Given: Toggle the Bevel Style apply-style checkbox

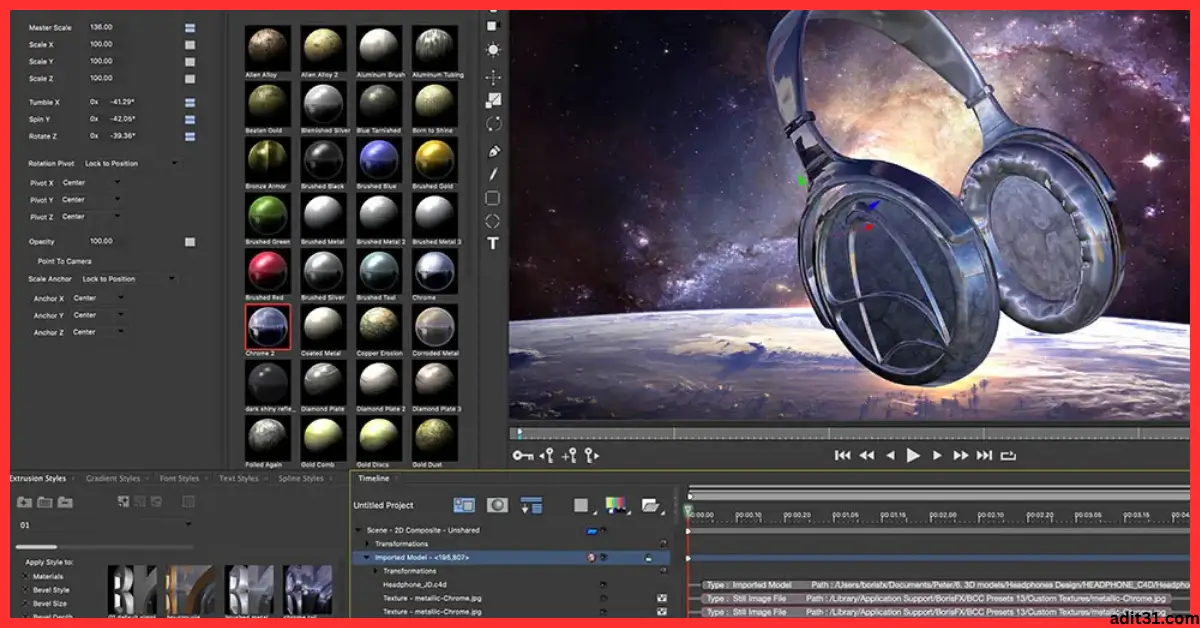Looking at the screenshot, I should pos(25,590).
